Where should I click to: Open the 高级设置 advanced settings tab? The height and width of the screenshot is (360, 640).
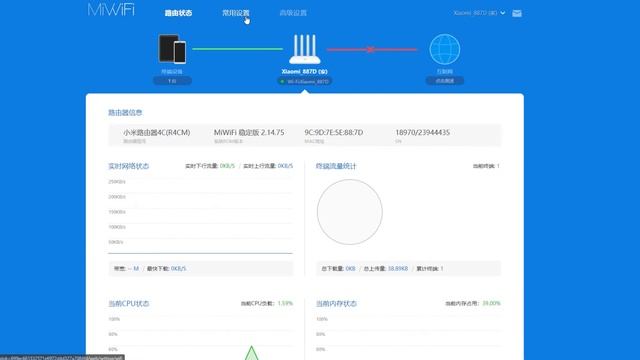293,13
